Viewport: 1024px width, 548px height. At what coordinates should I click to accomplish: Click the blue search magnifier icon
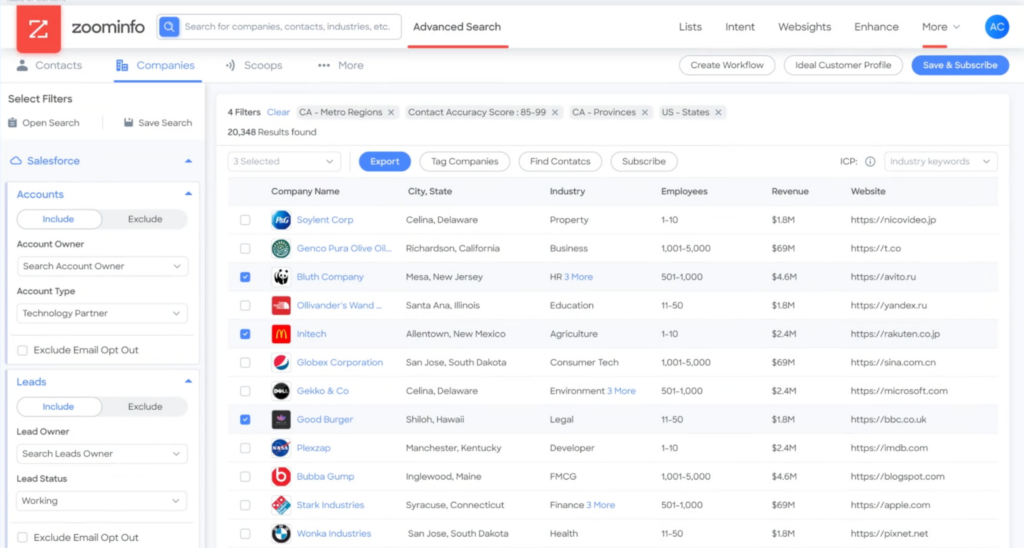click(x=169, y=27)
